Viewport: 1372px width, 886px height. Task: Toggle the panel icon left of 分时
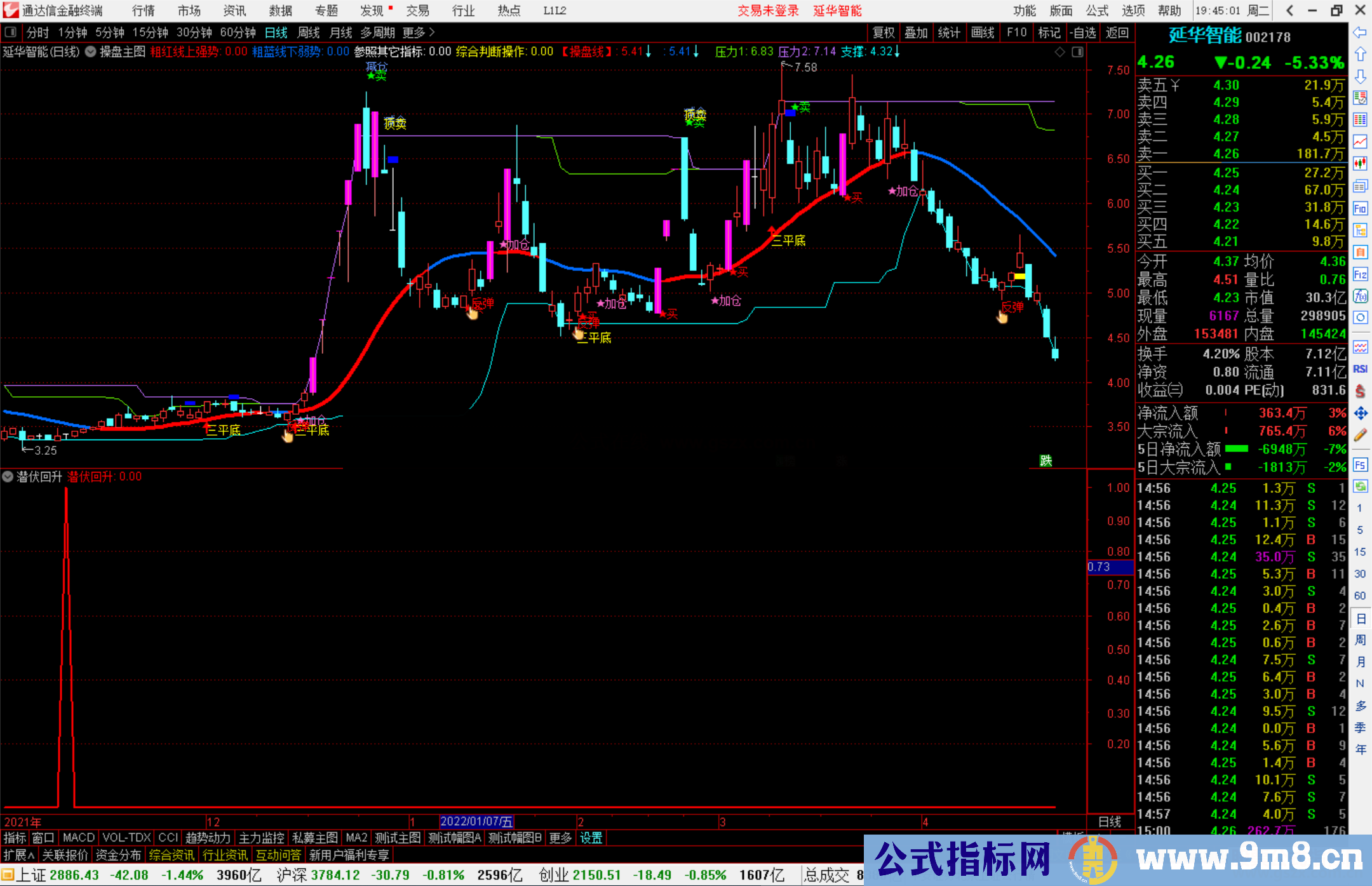click(x=11, y=32)
